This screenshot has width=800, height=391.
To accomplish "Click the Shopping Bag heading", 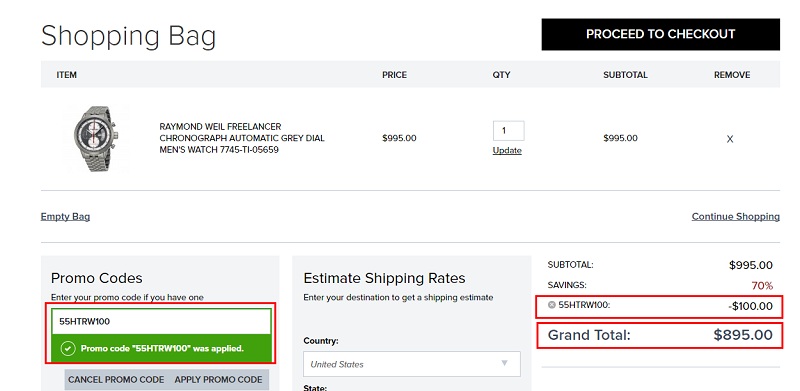I will click(x=129, y=37).
